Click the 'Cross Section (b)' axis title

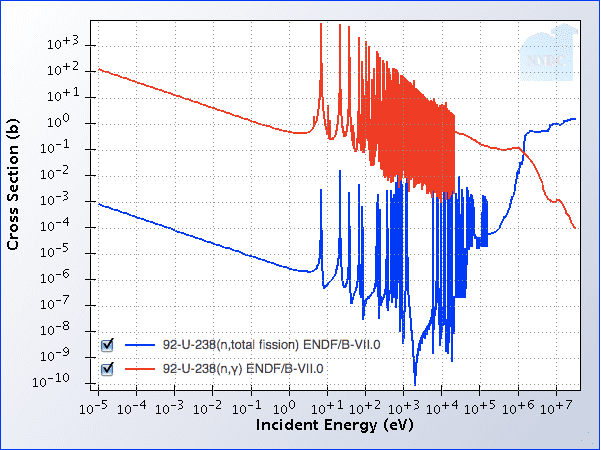pyautogui.click(x=13, y=185)
